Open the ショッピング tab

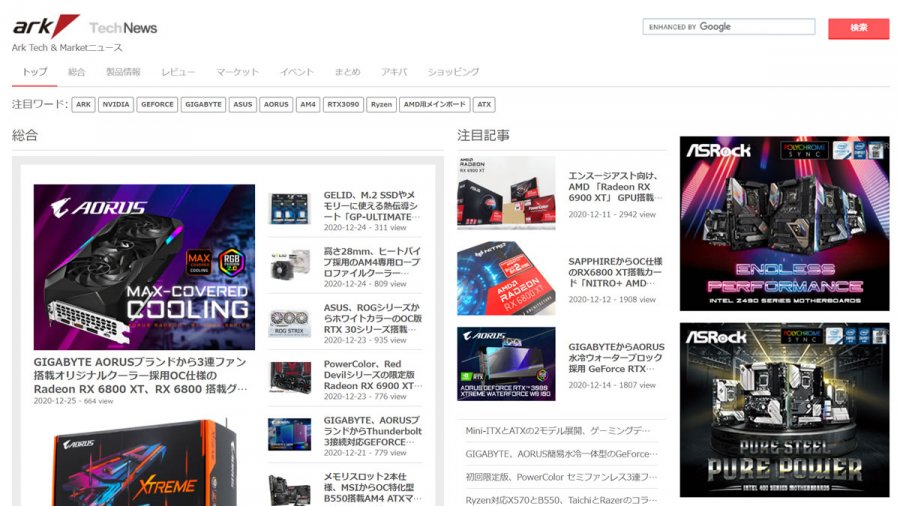(453, 72)
